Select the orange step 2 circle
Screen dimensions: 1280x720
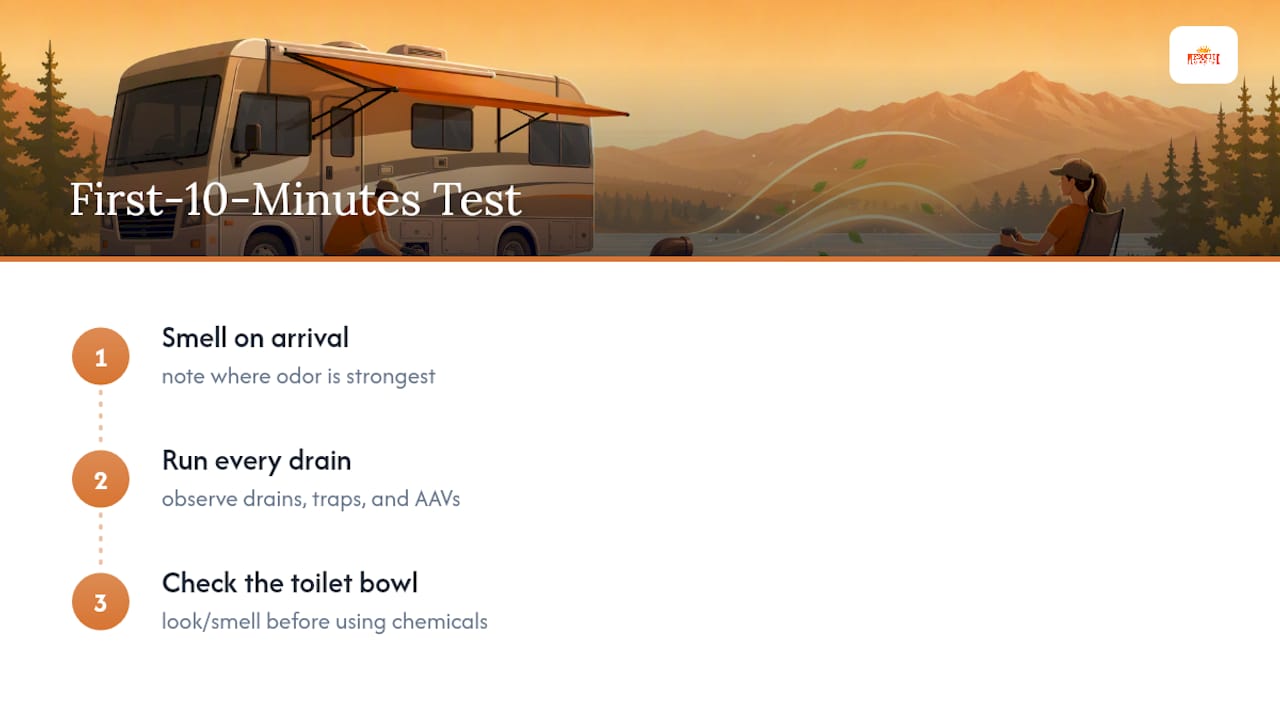[x=101, y=480]
